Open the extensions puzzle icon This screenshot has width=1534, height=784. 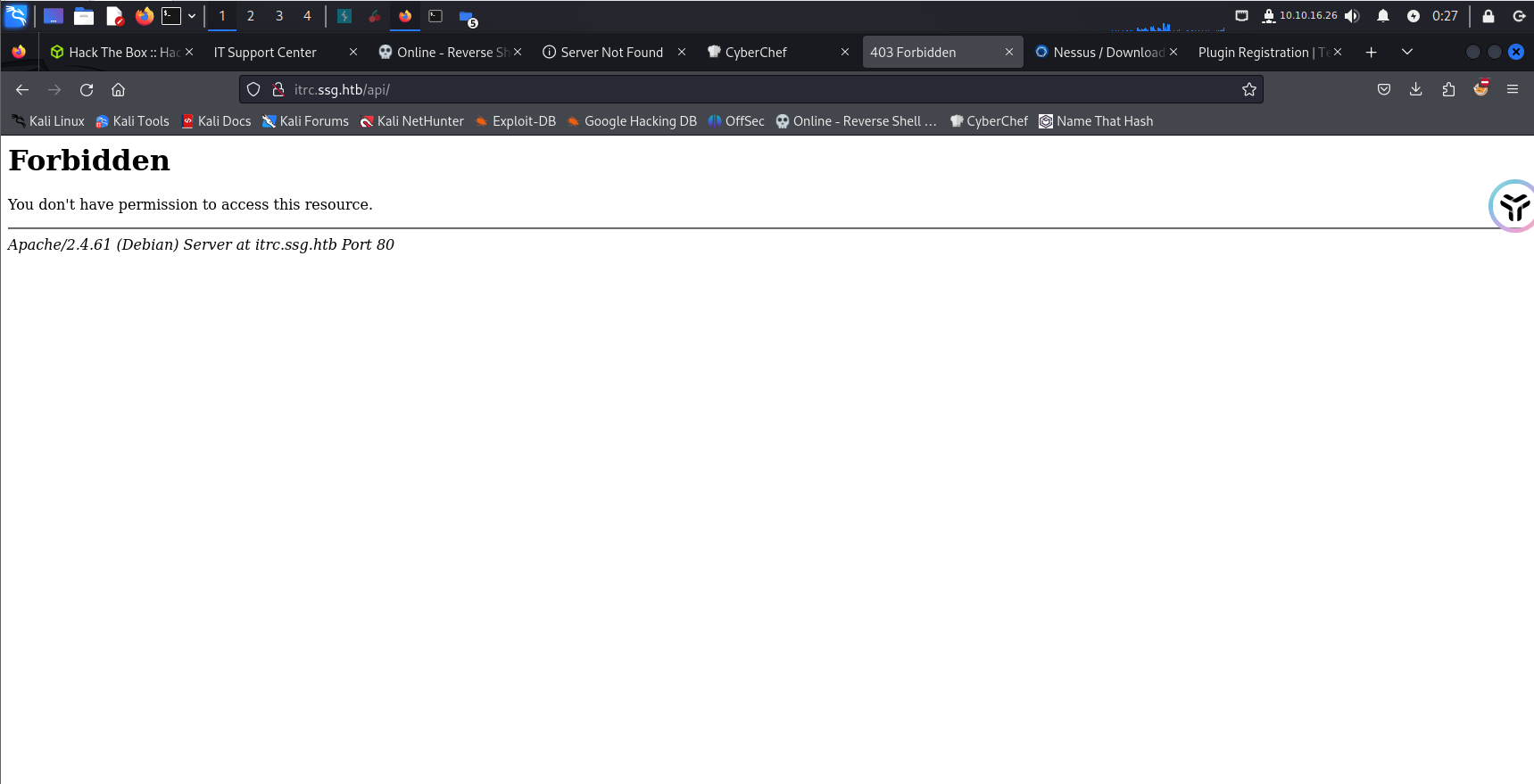pyautogui.click(x=1448, y=89)
